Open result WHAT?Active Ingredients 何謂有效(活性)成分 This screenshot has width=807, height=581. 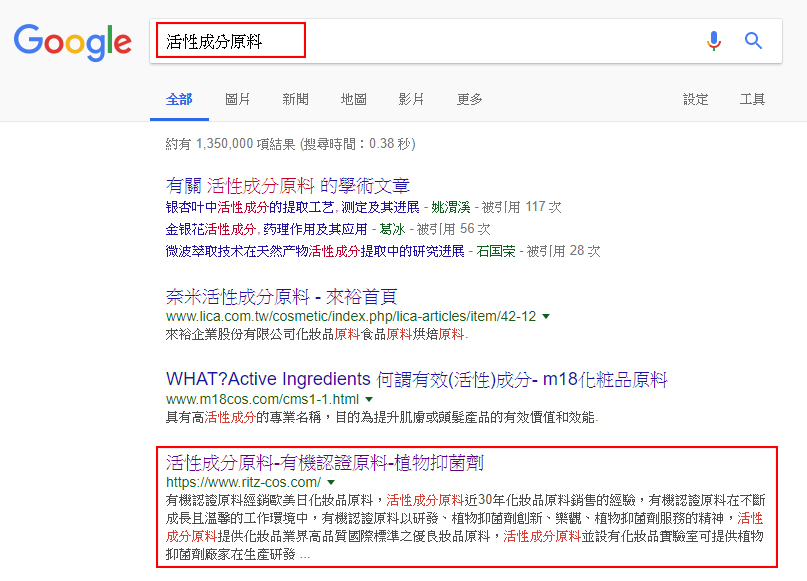(416, 380)
